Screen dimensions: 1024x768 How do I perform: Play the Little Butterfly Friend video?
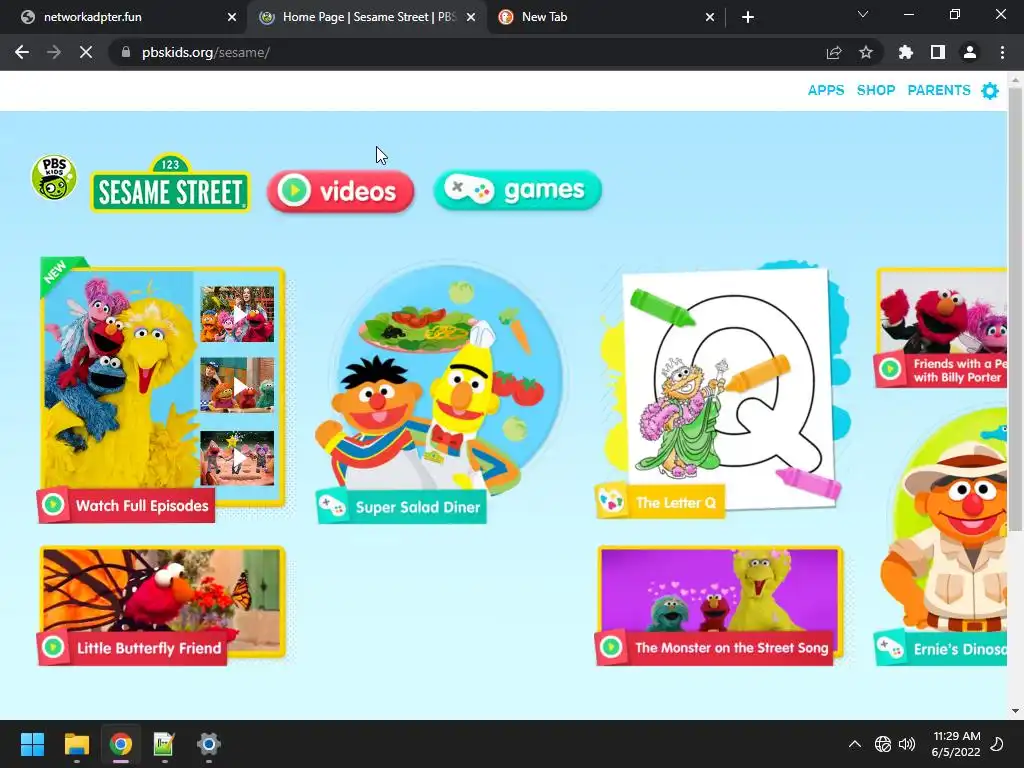point(162,605)
